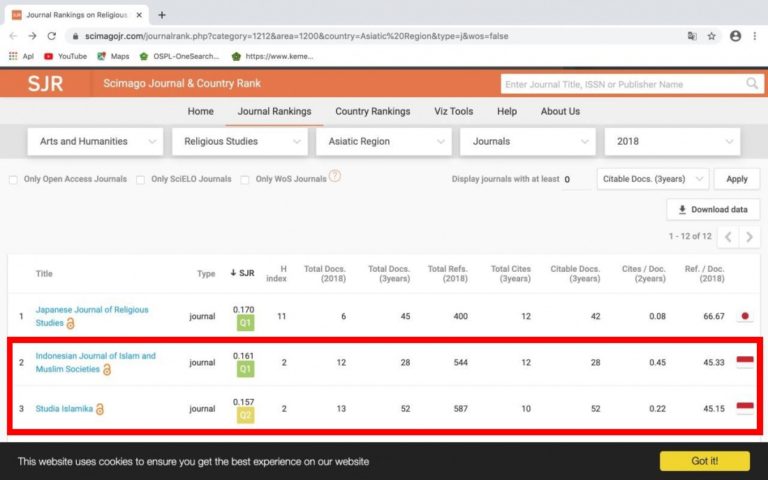The width and height of the screenshot is (768, 480).
Task: Click the search magnifier icon
Action: [752, 84]
